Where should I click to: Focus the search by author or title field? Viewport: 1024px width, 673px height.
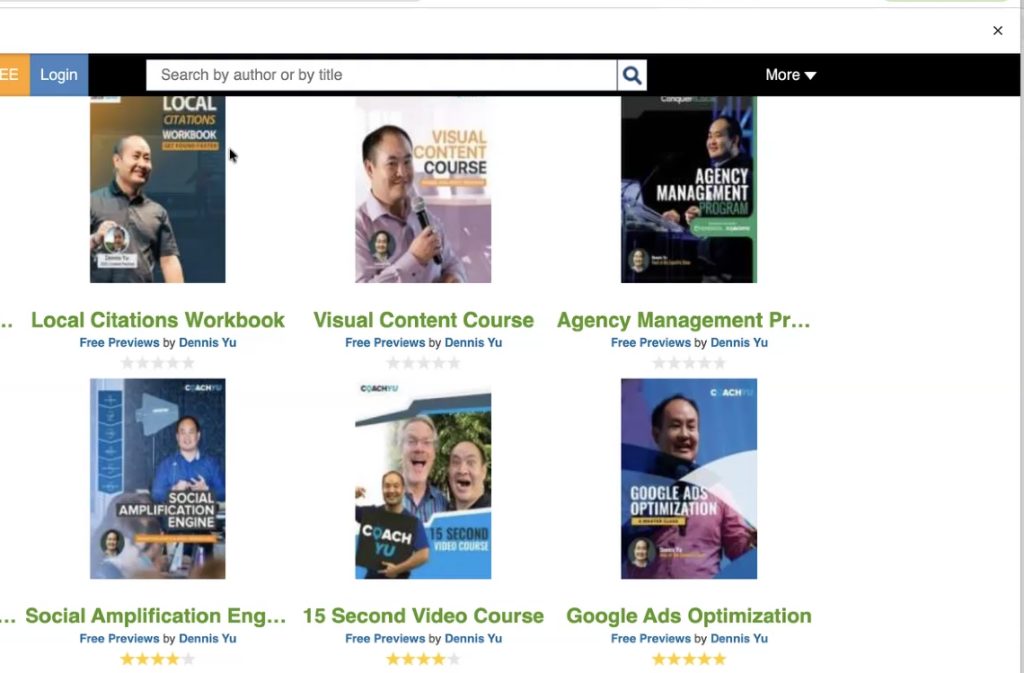381,75
